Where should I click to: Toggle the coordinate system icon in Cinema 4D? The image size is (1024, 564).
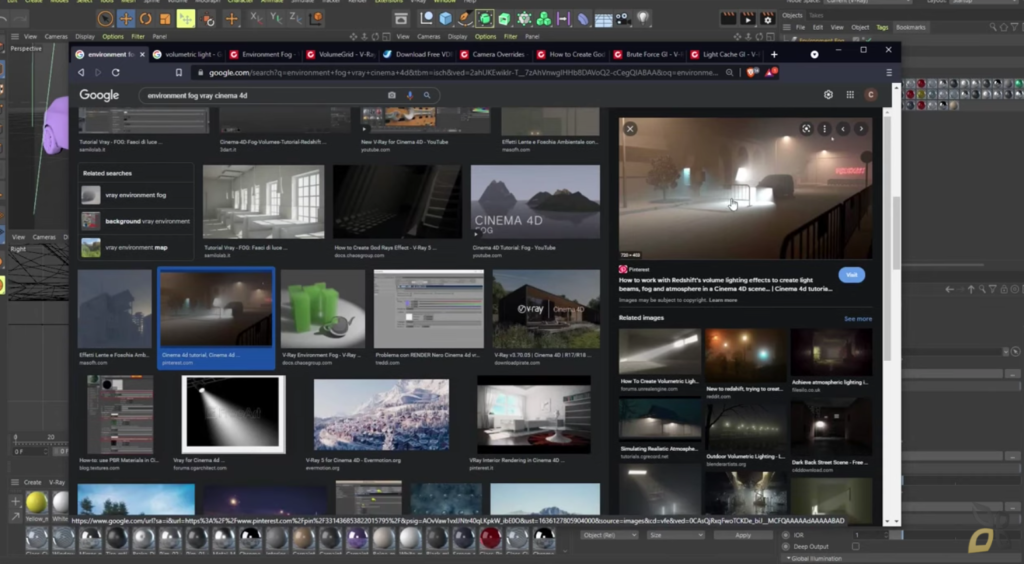point(315,19)
